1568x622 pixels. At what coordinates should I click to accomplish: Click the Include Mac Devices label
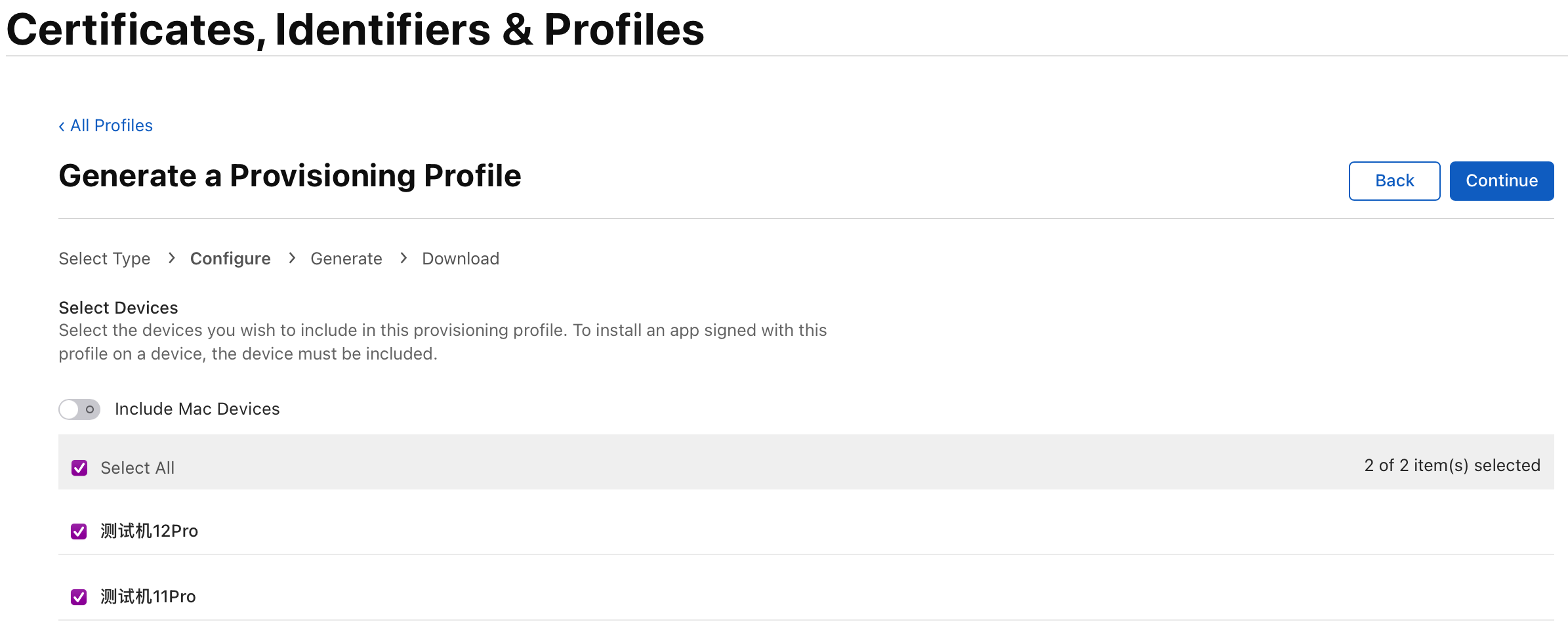[x=197, y=409]
